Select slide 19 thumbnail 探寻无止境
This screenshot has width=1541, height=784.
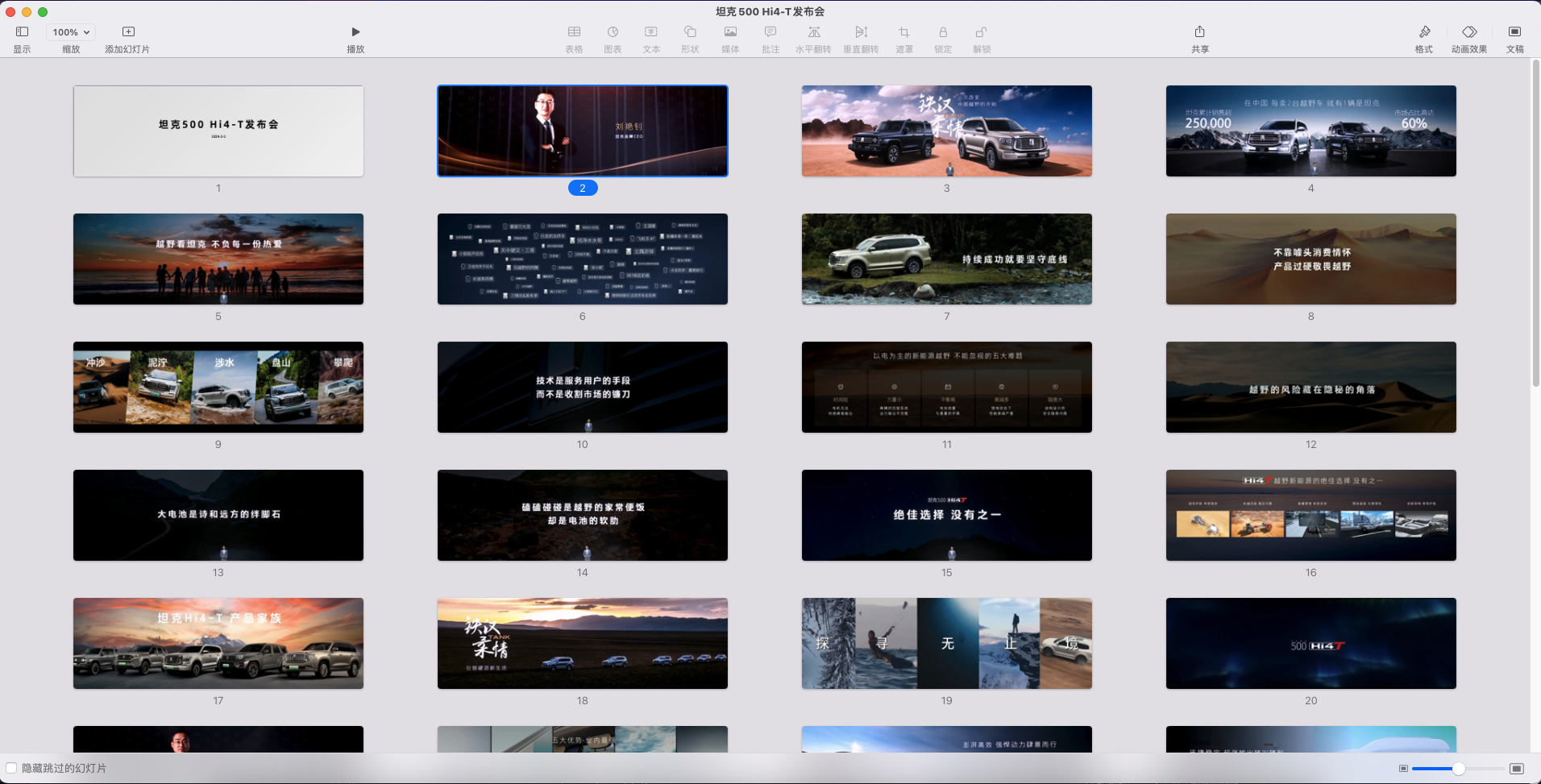[x=947, y=644]
